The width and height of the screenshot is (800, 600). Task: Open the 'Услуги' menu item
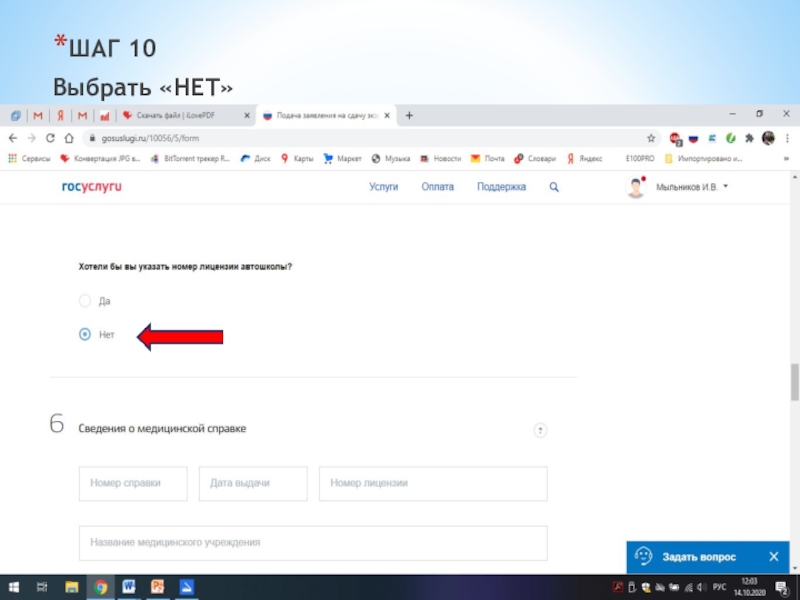pos(383,187)
